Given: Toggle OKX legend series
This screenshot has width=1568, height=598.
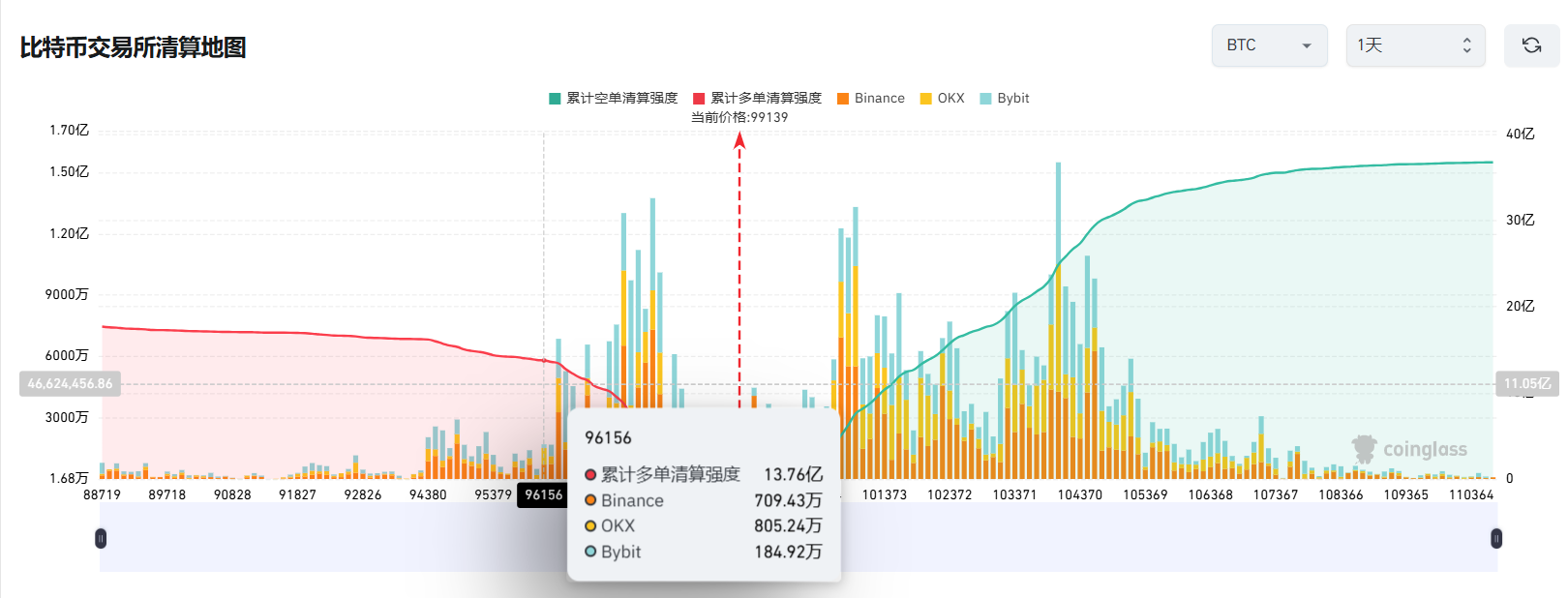Looking at the screenshot, I should click(942, 98).
